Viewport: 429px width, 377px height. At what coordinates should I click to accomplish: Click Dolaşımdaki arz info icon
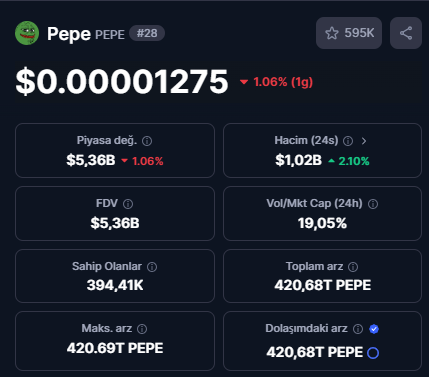(358, 329)
